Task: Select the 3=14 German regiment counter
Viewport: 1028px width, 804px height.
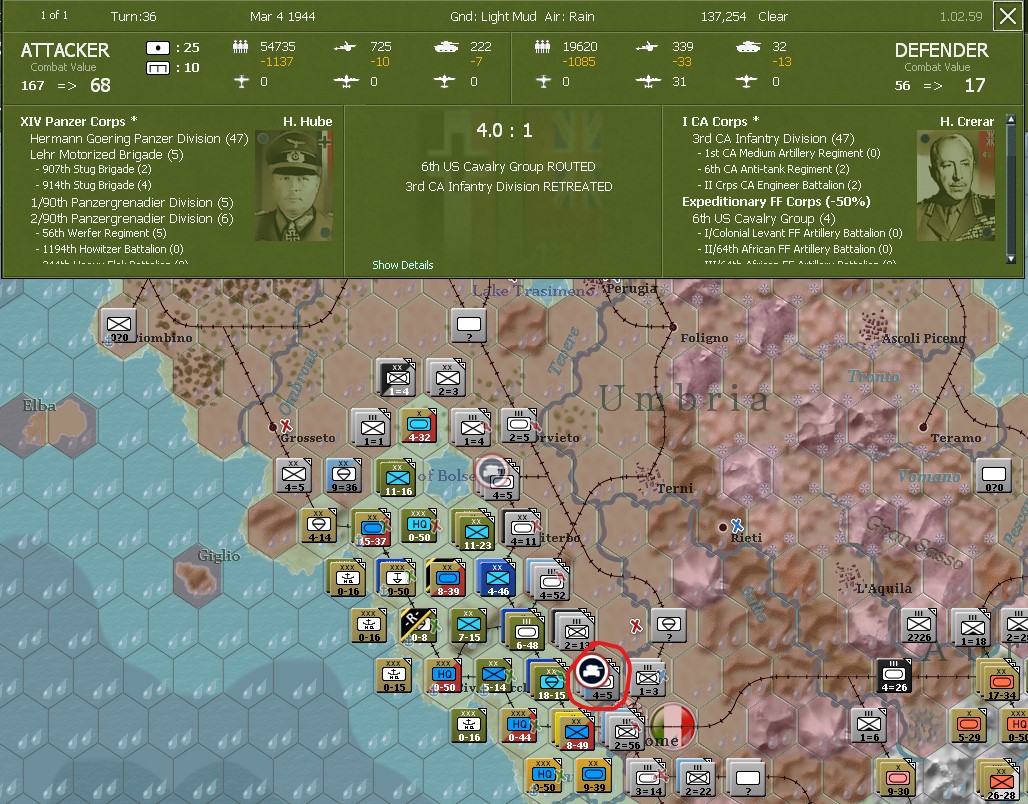Action: (646, 778)
